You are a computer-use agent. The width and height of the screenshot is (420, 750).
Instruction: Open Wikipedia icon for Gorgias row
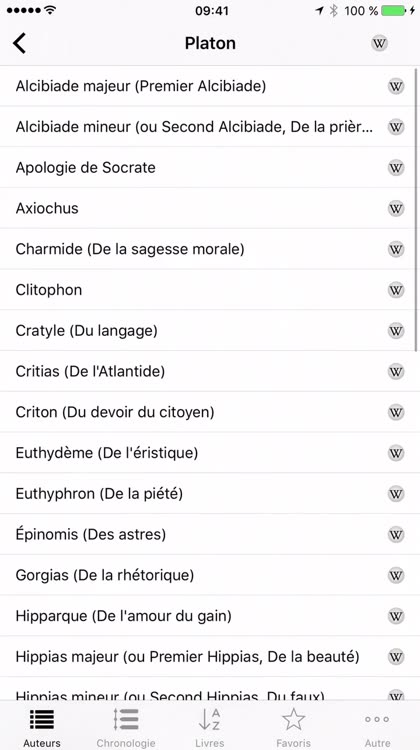pyautogui.click(x=396, y=574)
